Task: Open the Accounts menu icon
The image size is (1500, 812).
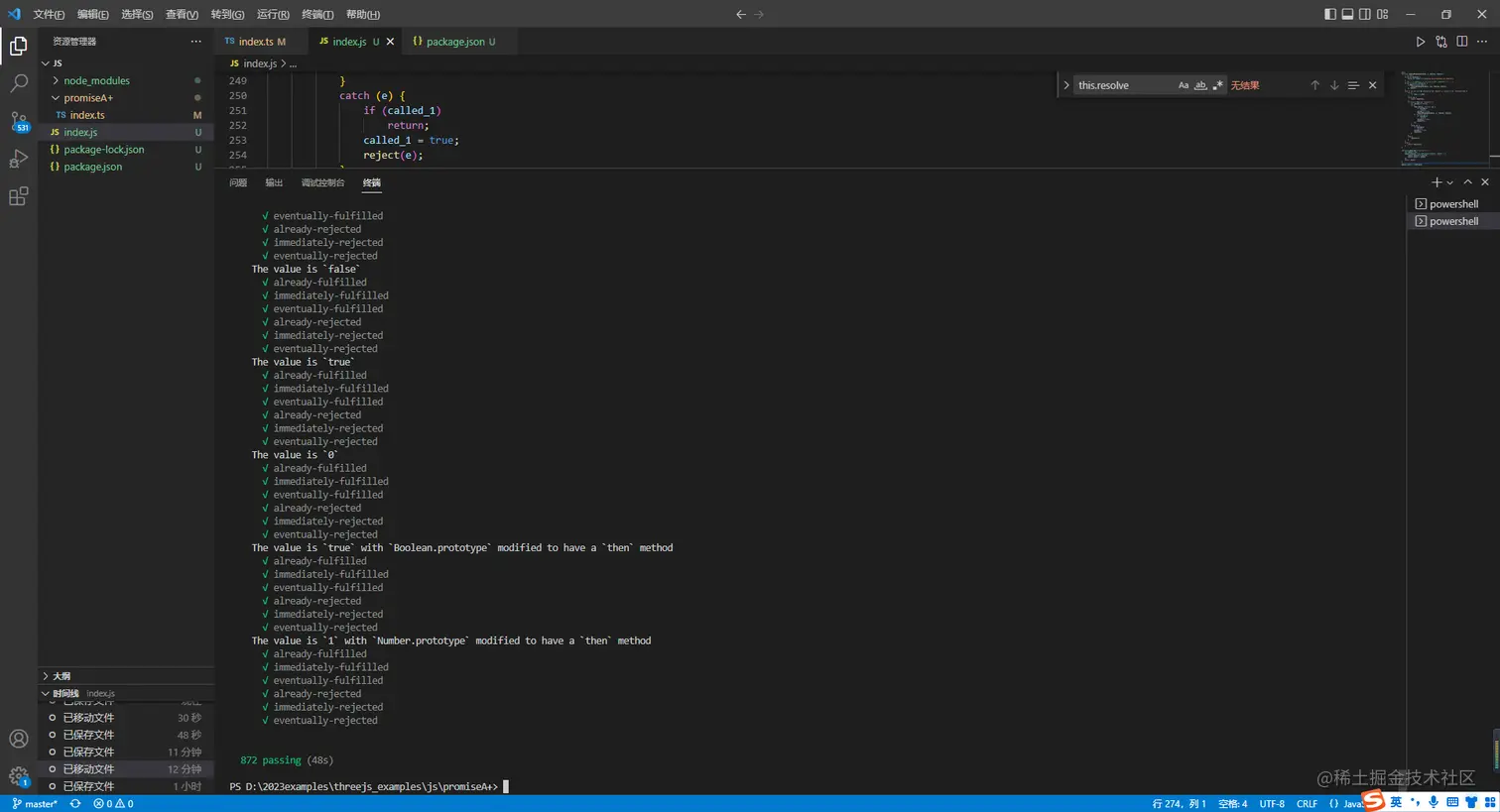Action: tap(18, 739)
